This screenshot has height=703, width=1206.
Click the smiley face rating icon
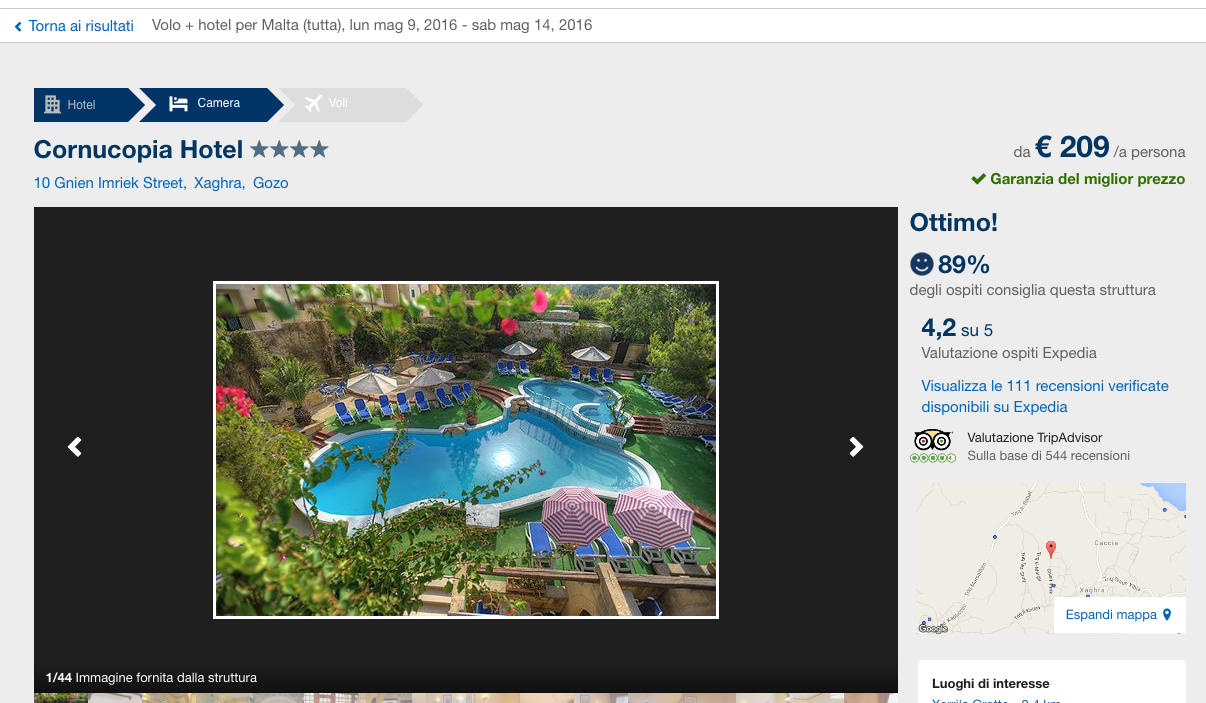(921, 264)
